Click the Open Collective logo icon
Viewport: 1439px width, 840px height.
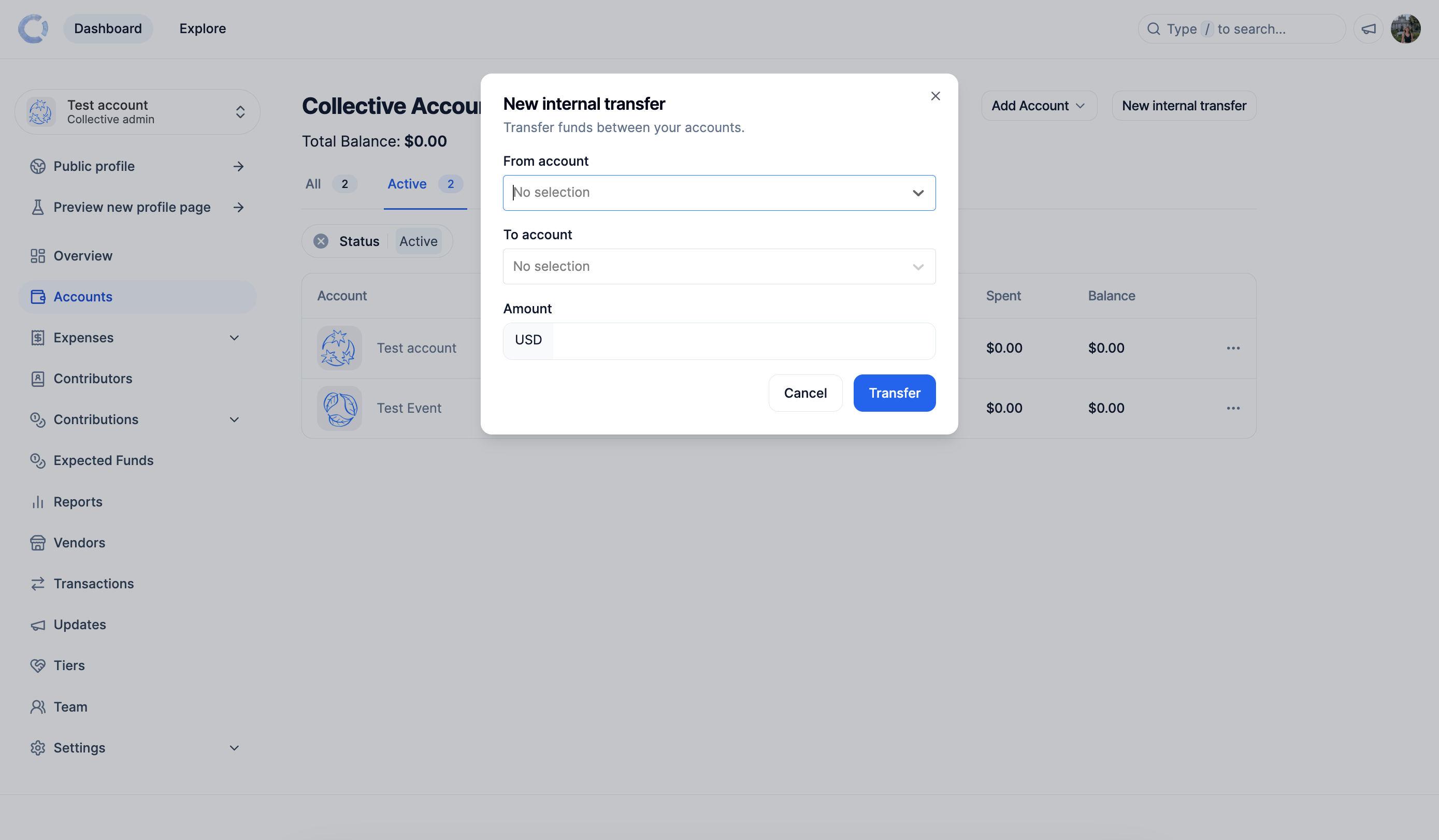(33, 28)
